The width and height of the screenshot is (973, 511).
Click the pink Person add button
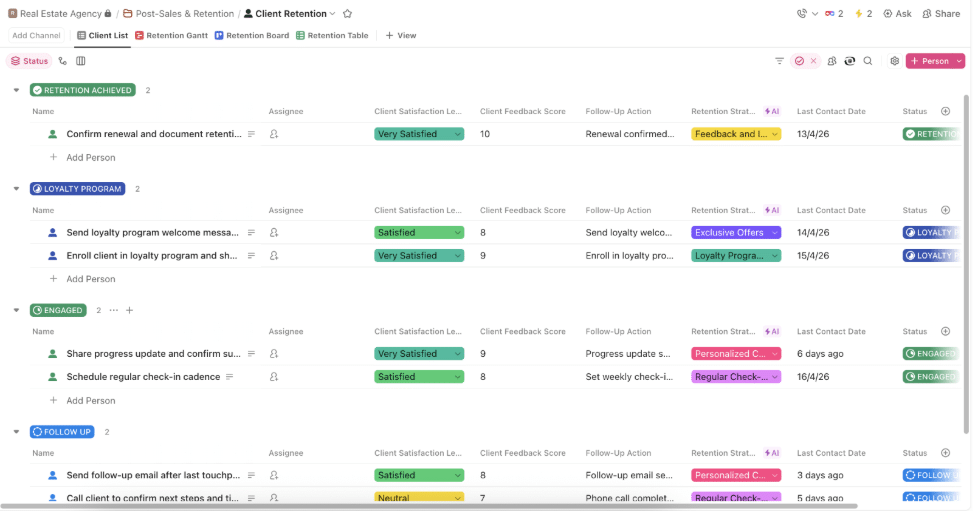[x=930, y=61]
